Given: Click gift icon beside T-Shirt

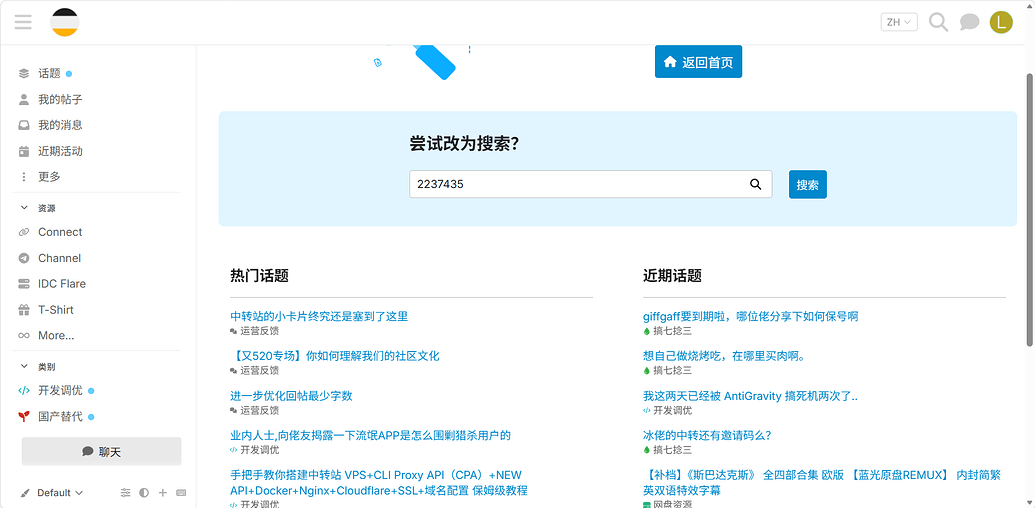Looking at the screenshot, I should coord(24,310).
